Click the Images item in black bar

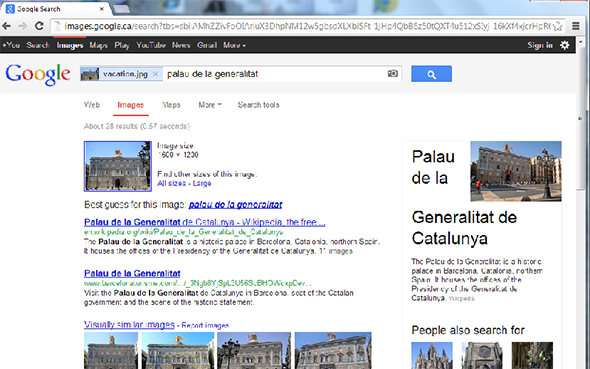click(x=70, y=45)
